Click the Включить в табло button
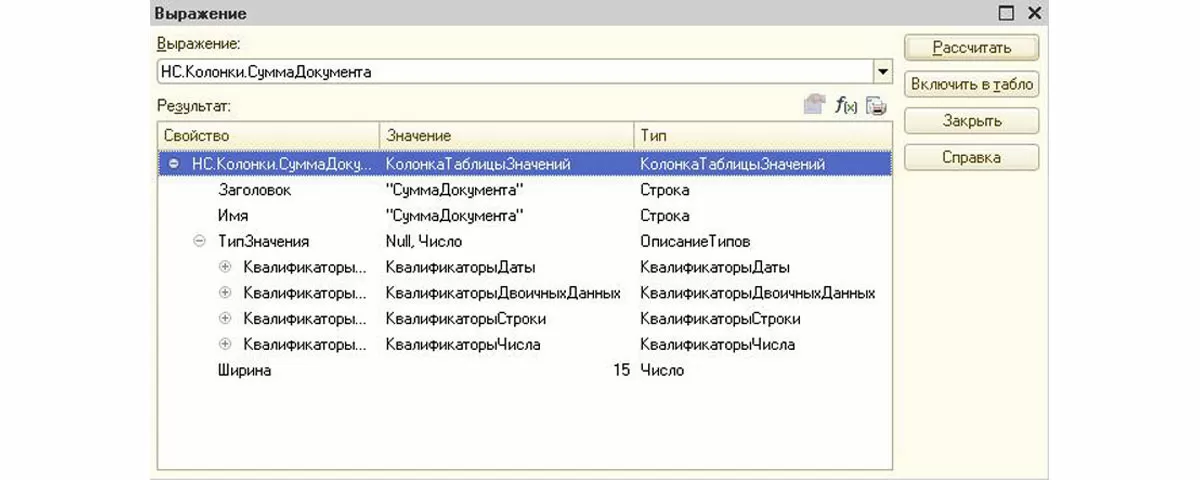 (971, 85)
